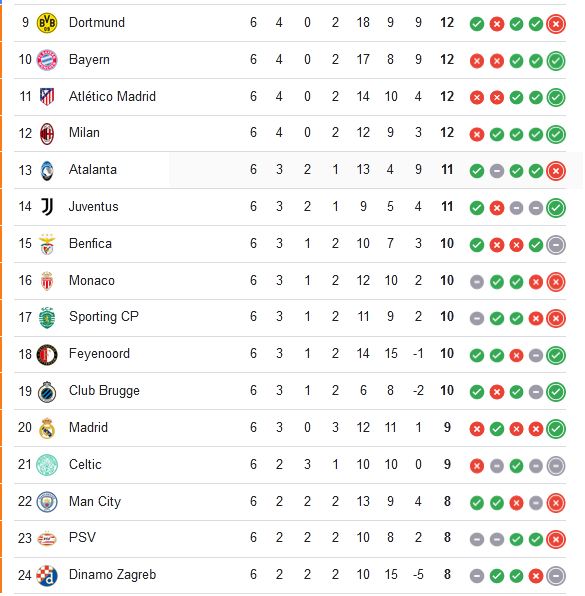
Task: Open the Club Brugge team link
Action: (x=104, y=391)
